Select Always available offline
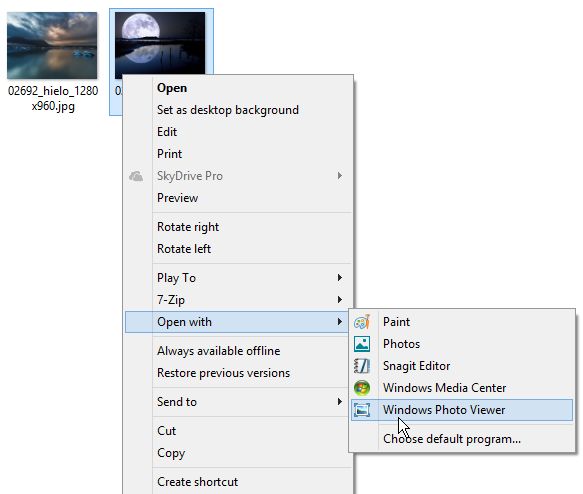 point(238,351)
